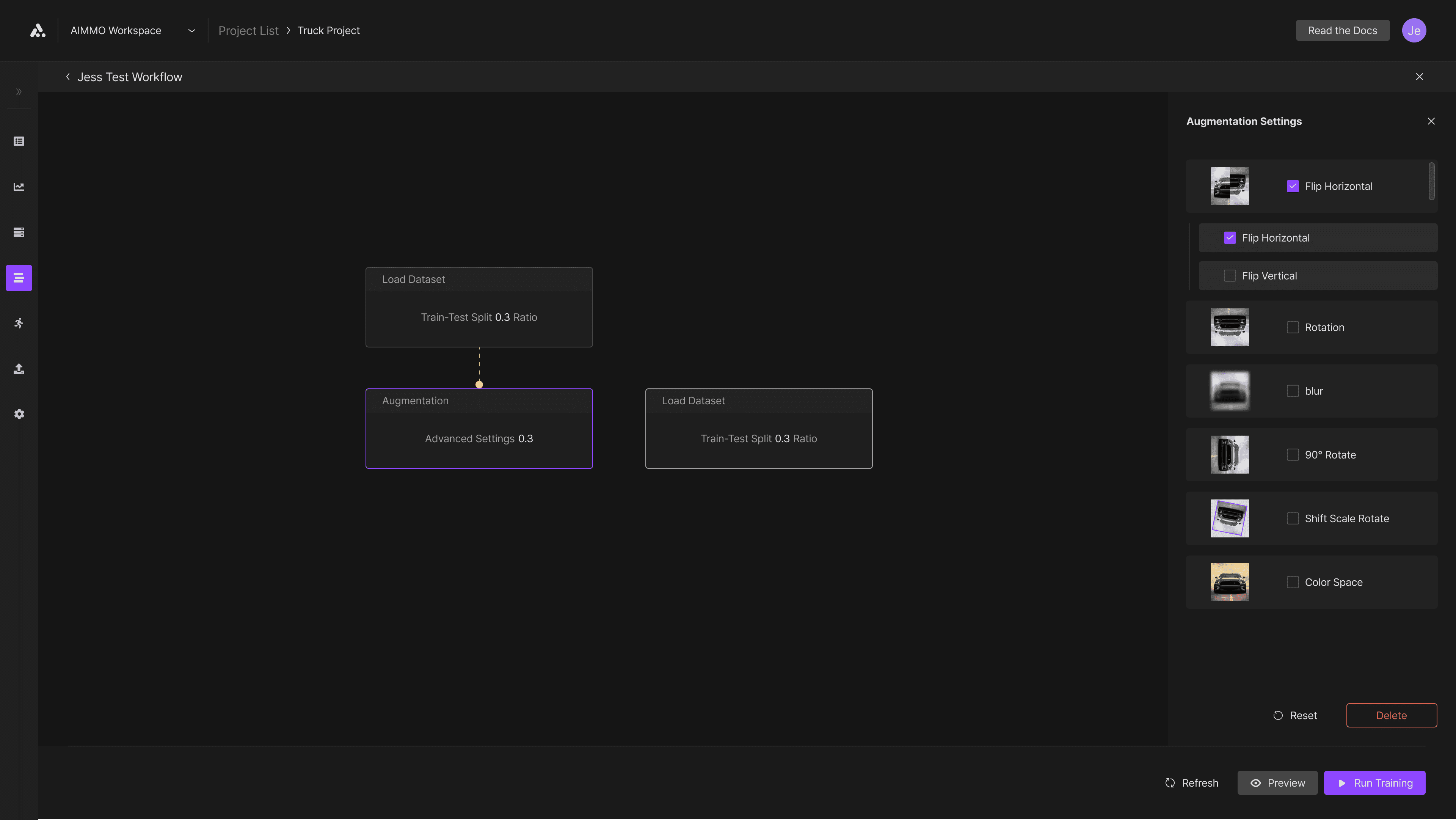
Task: Open the settings gear sidebar icon
Action: click(x=19, y=415)
